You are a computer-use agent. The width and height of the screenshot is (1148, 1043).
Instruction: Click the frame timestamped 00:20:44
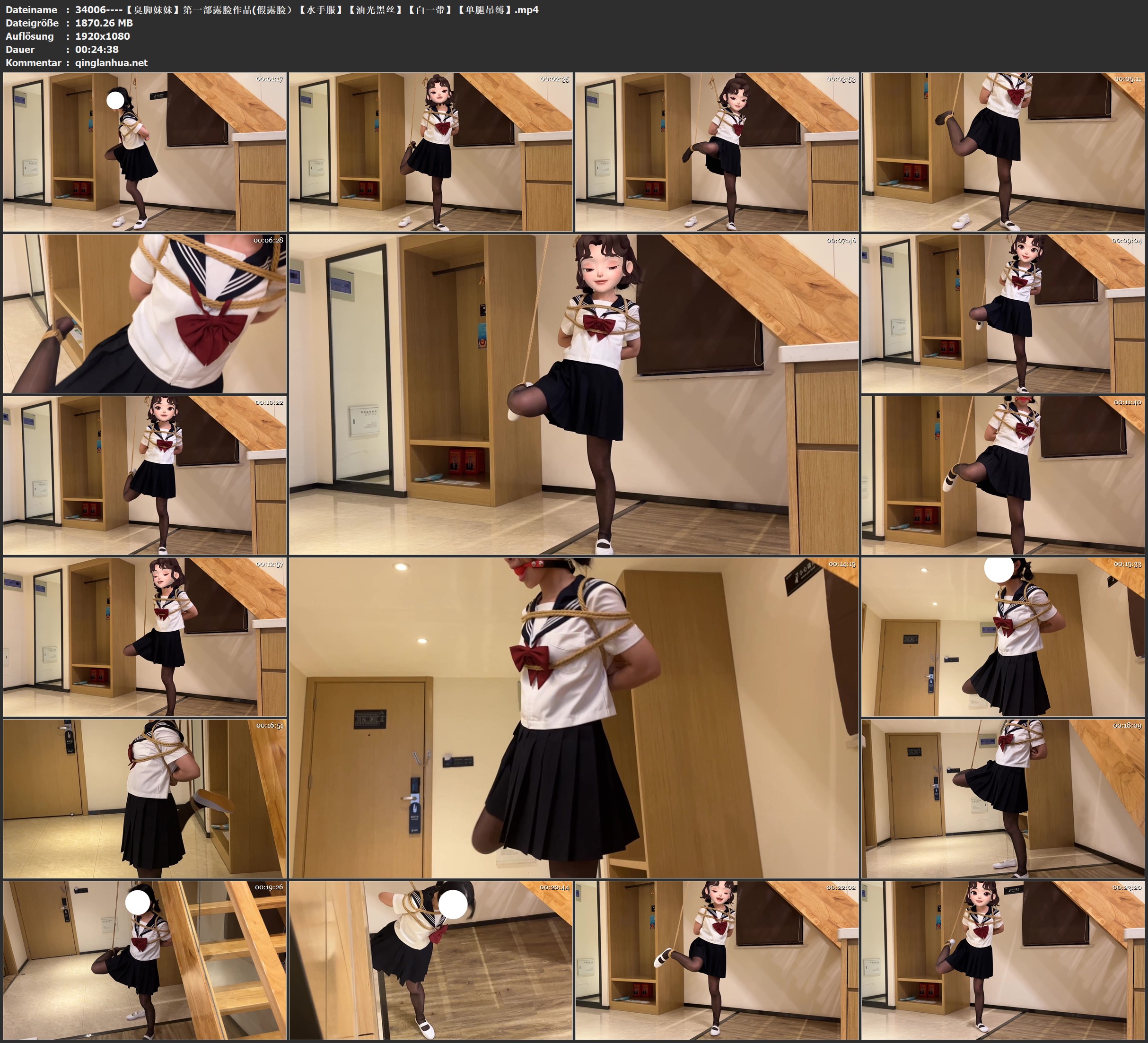430,960
